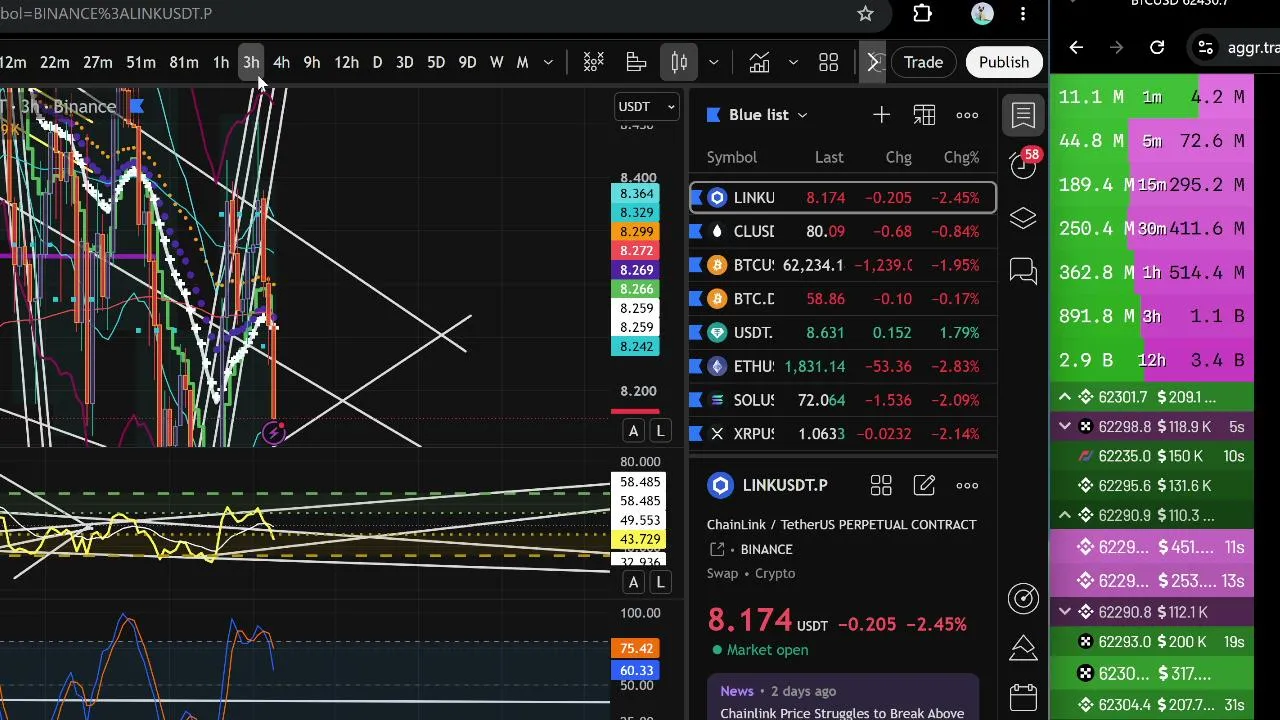Select the highlighted candlestick chart style icon
Viewport: 1280px width, 720px height.
click(679, 62)
